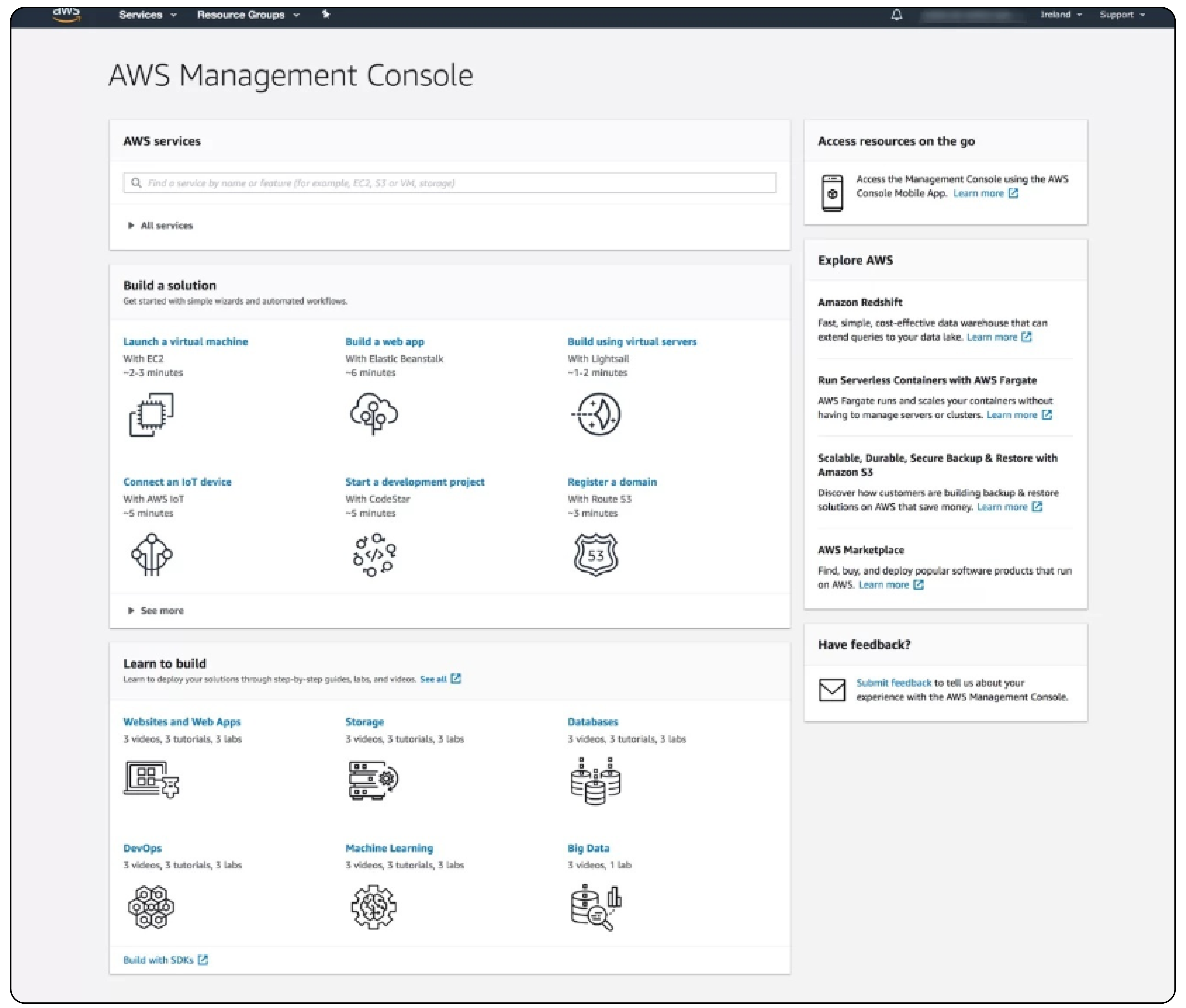1186x1008 pixels.
Task: Open the Ireland region selector
Action: [1061, 15]
